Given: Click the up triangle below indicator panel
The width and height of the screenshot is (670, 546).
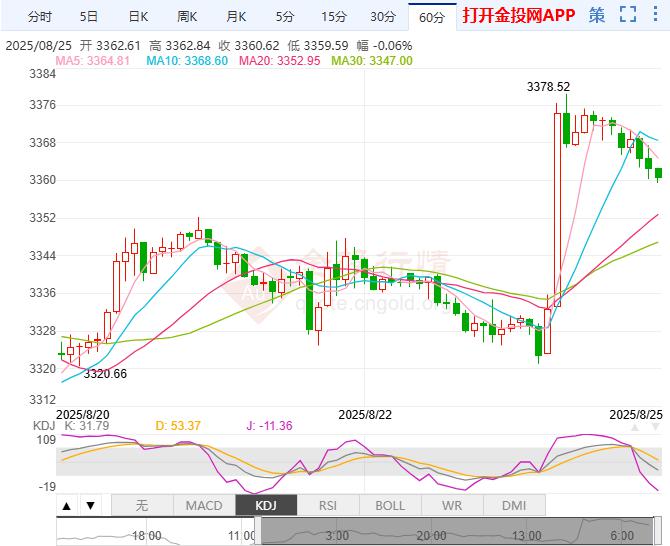Looking at the screenshot, I should tap(67, 506).
